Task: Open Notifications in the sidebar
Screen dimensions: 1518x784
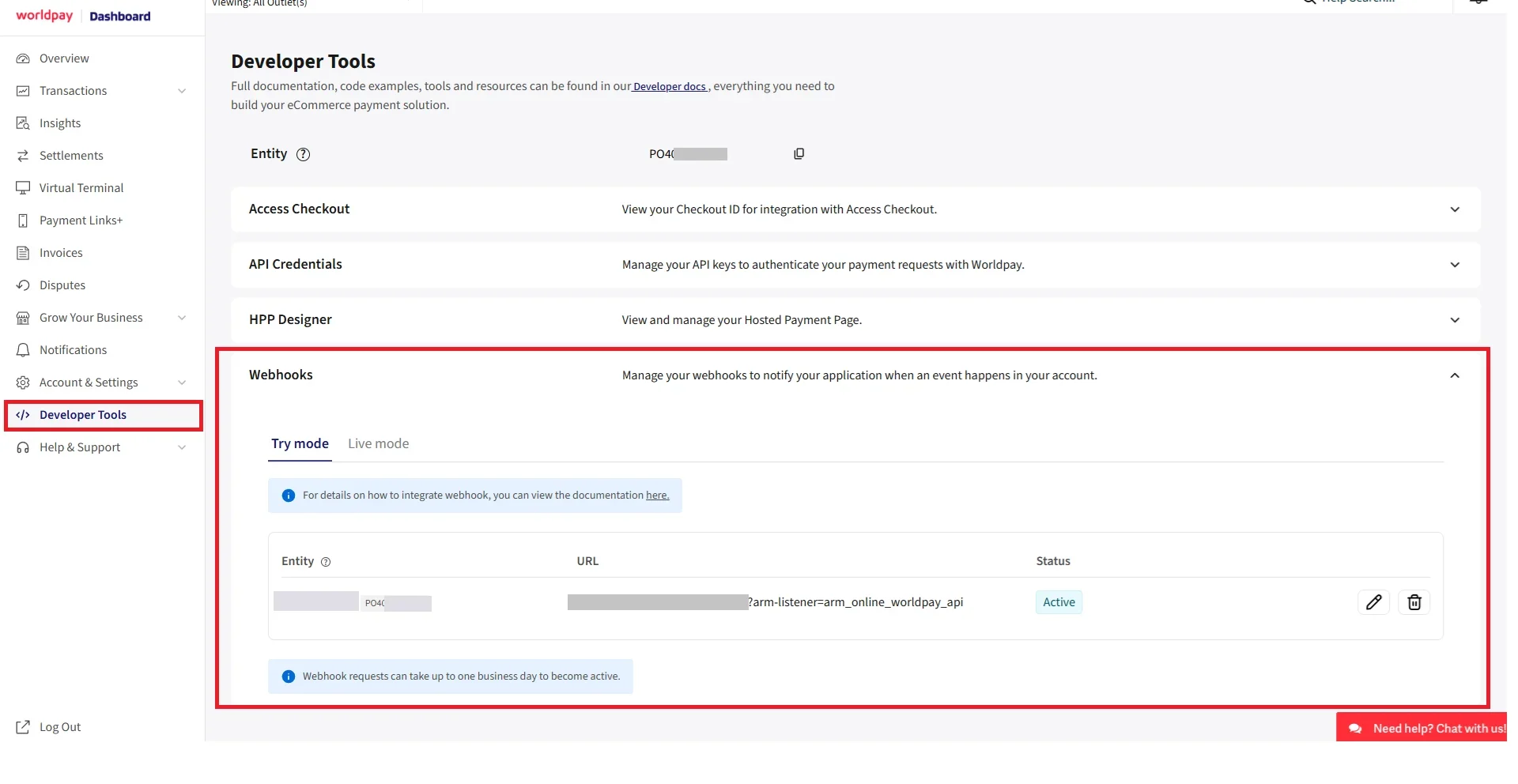Action: 73,350
